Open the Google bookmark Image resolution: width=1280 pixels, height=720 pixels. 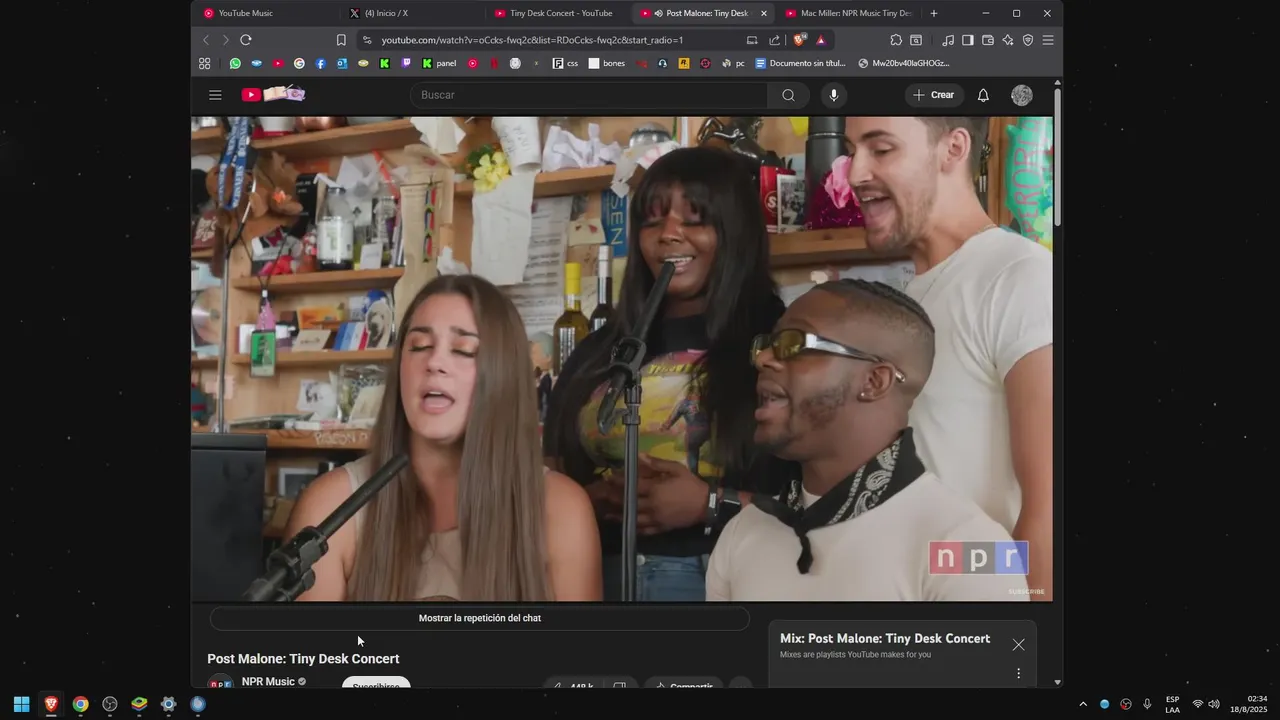[299, 63]
